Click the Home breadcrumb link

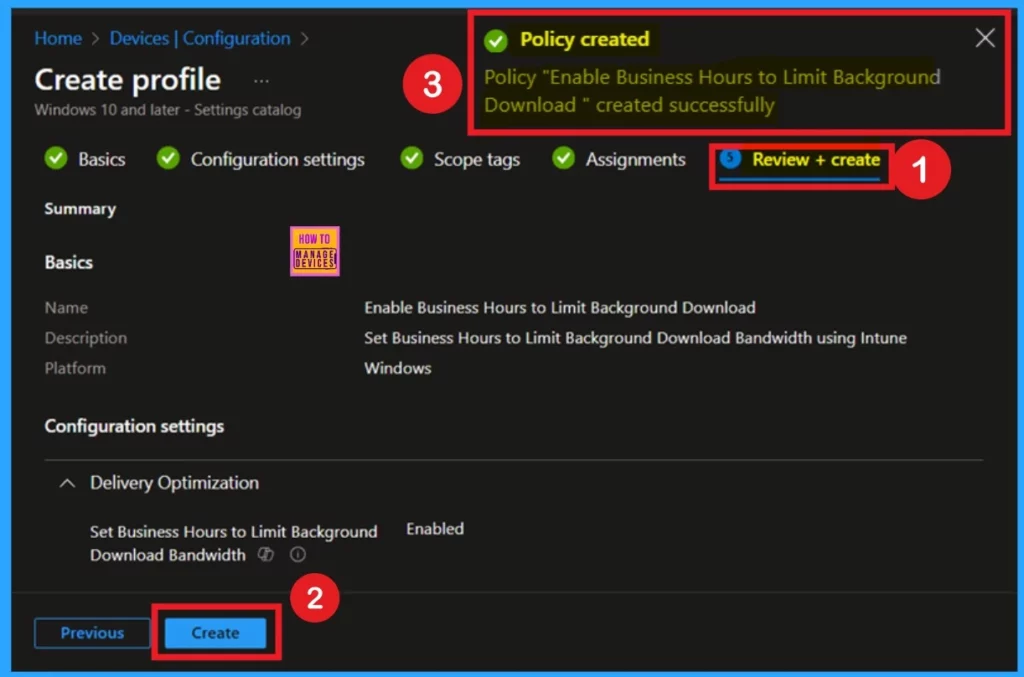[x=58, y=39]
